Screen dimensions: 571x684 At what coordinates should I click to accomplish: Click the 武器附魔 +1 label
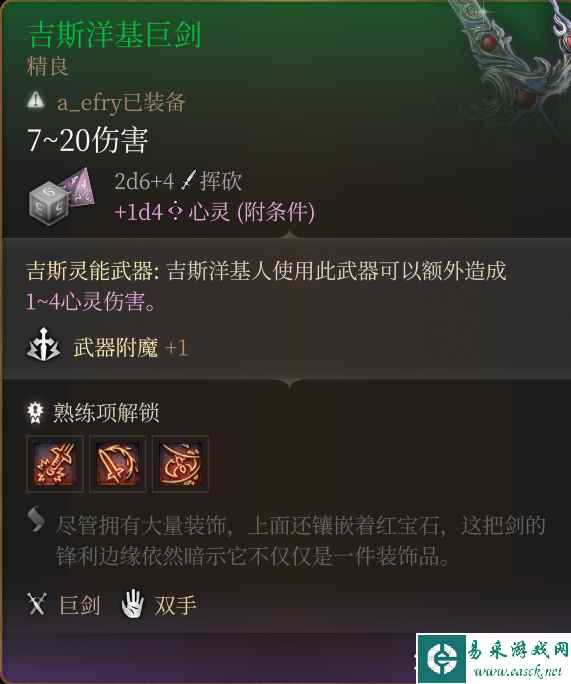pyautogui.click(x=130, y=348)
